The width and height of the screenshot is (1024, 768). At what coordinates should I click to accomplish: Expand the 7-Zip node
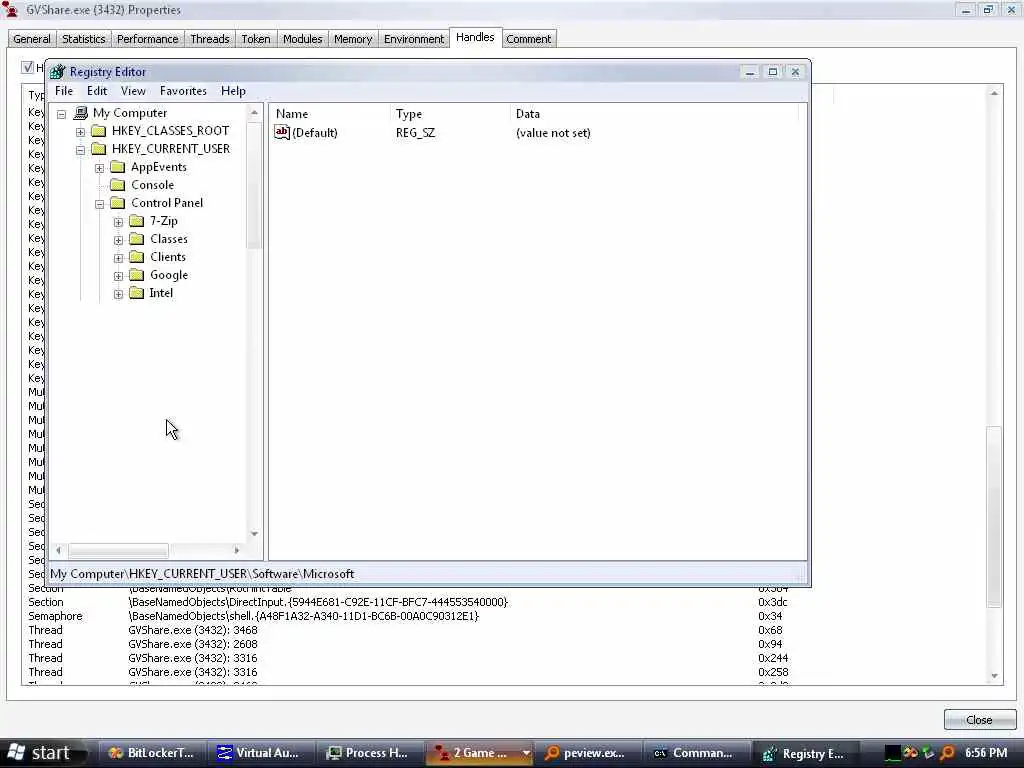118,222
